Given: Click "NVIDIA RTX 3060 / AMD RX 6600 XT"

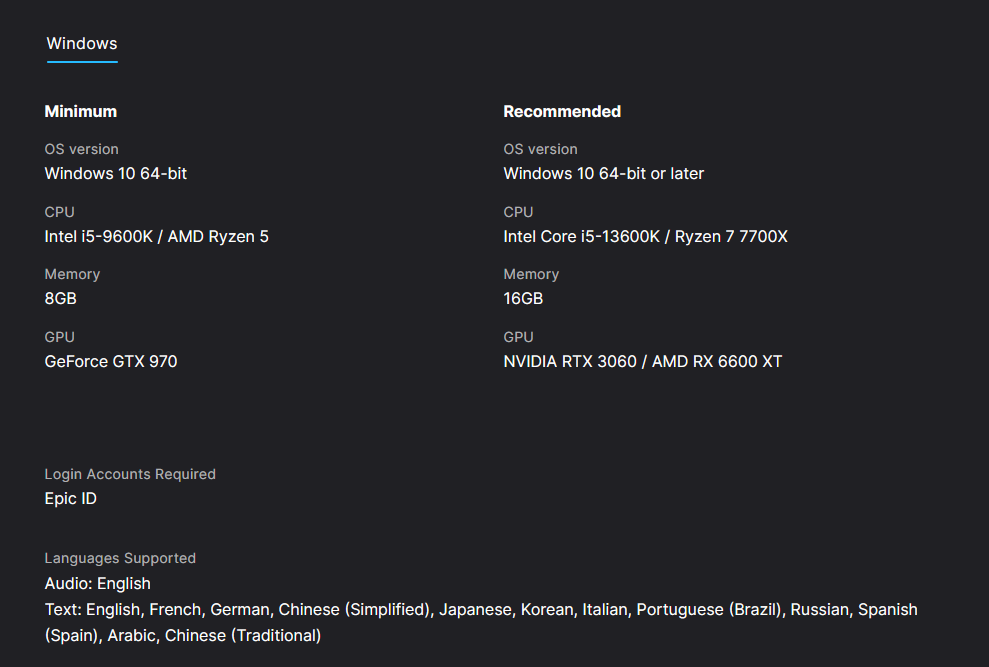Looking at the screenshot, I should (x=642, y=362).
